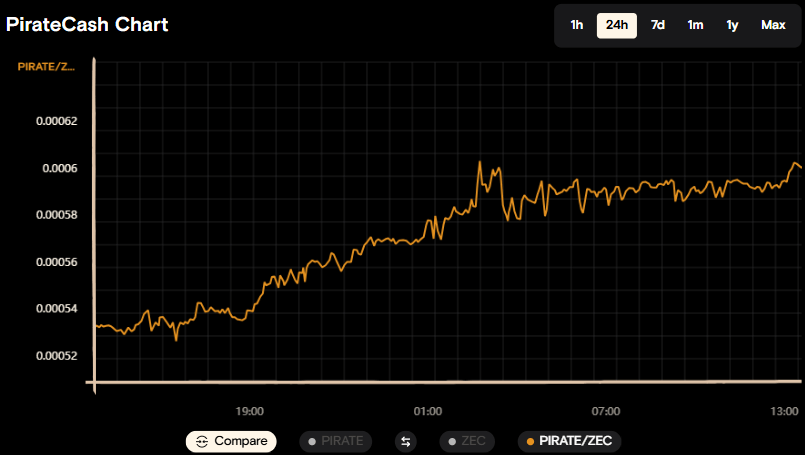Switch chart to 1y range
Viewport: 805px width, 455px height.
[732, 25]
